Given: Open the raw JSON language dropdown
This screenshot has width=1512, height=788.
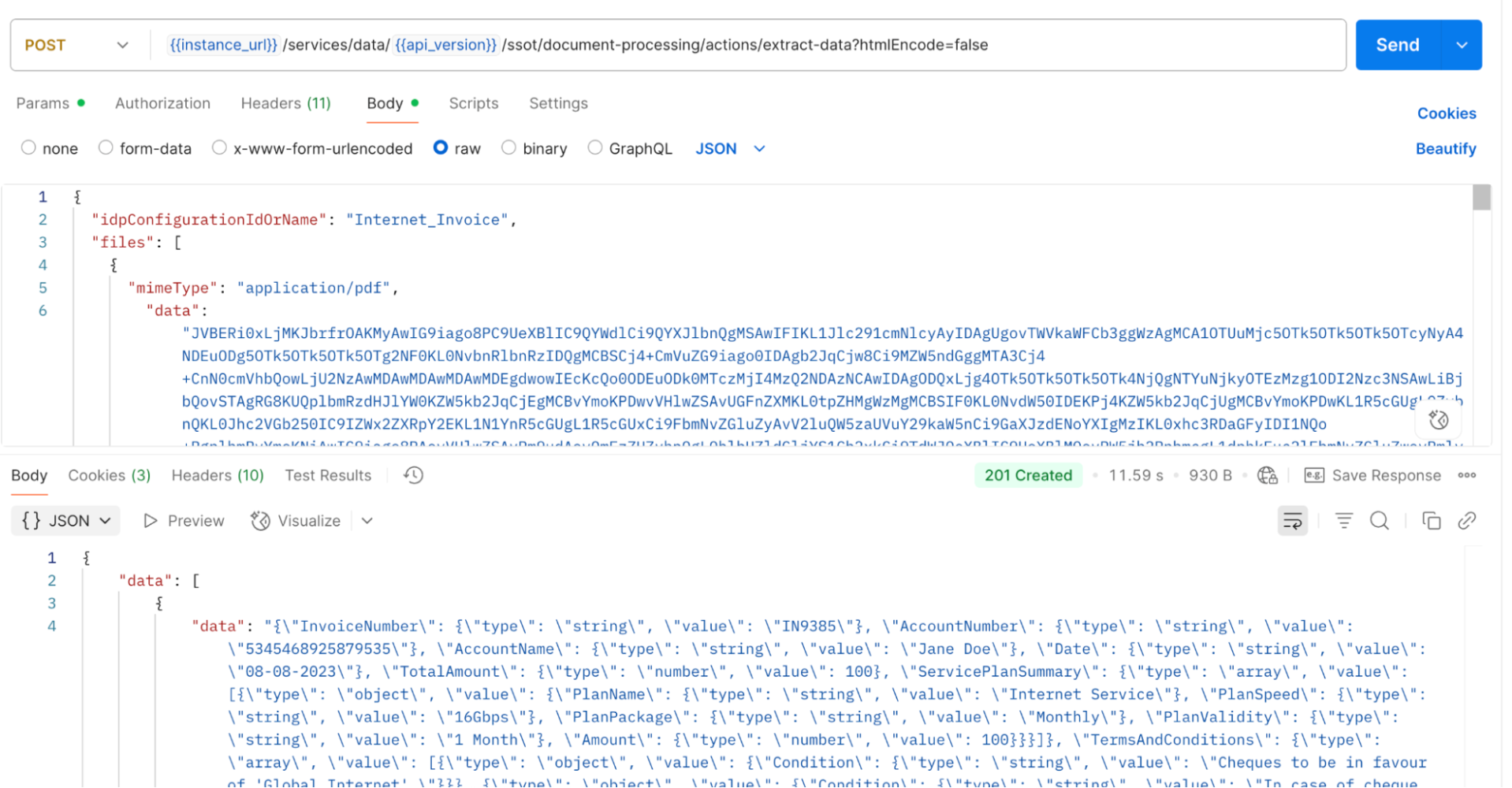Looking at the screenshot, I should click(731, 149).
